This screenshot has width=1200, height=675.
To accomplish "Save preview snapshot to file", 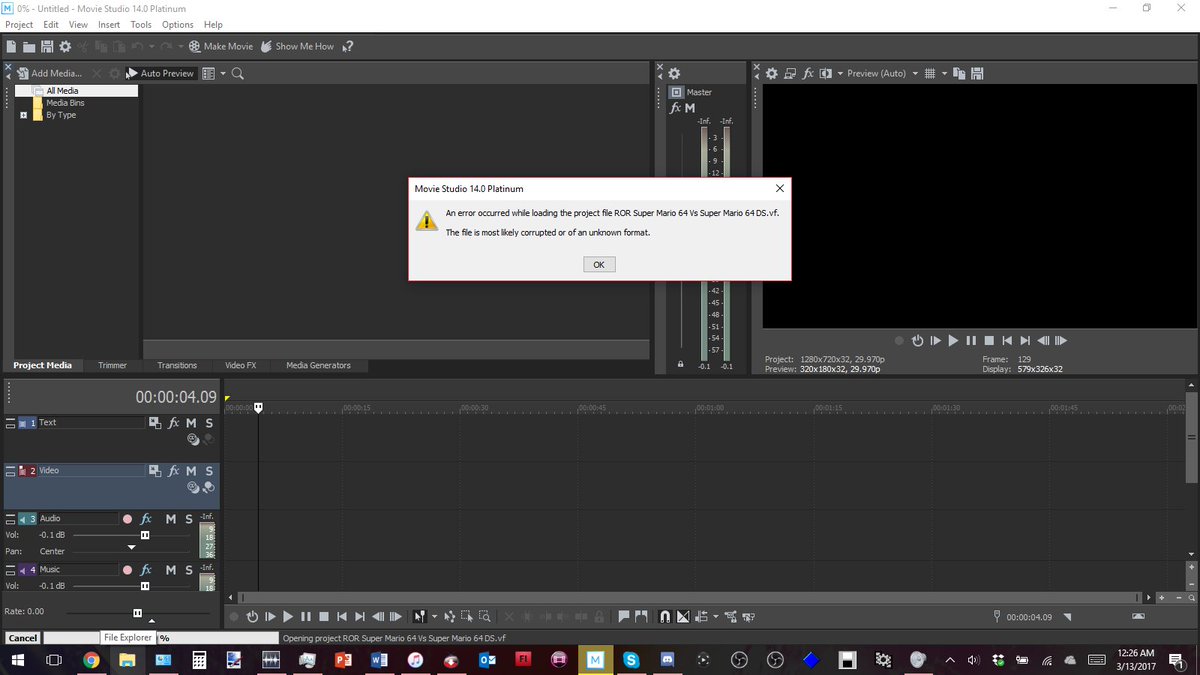I will point(977,73).
